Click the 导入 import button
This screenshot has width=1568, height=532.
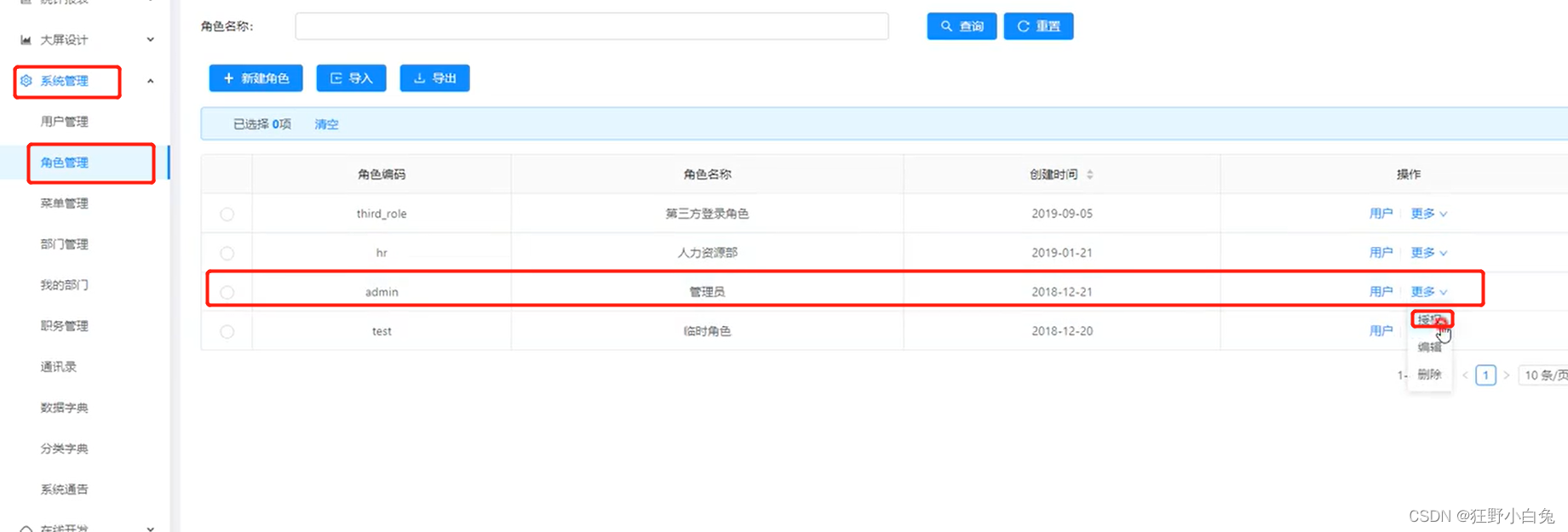(x=351, y=78)
